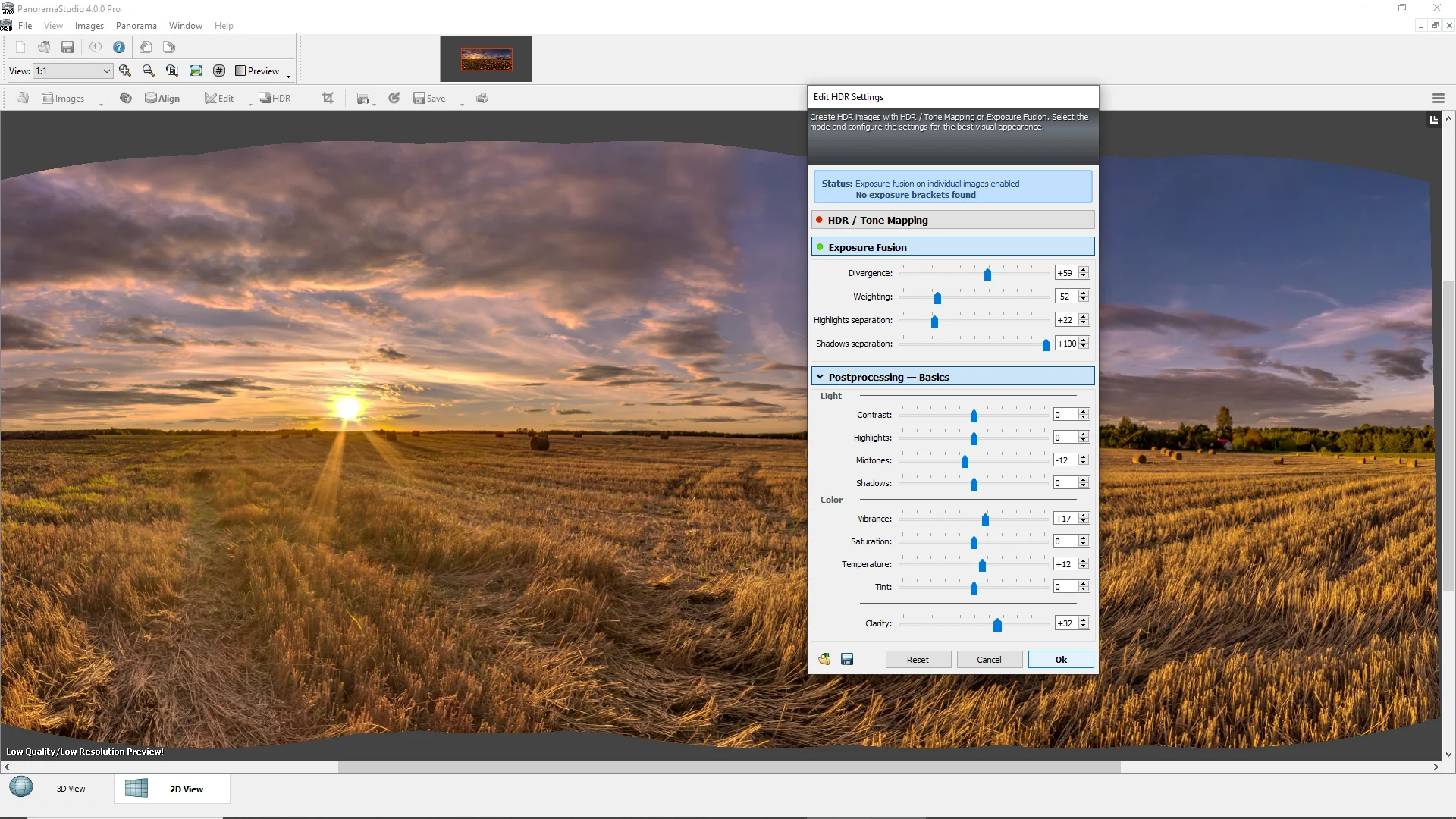The width and height of the screenshot is (1456, 819).
Task: Click the Reset button
Action: click(x=918, y=659)
